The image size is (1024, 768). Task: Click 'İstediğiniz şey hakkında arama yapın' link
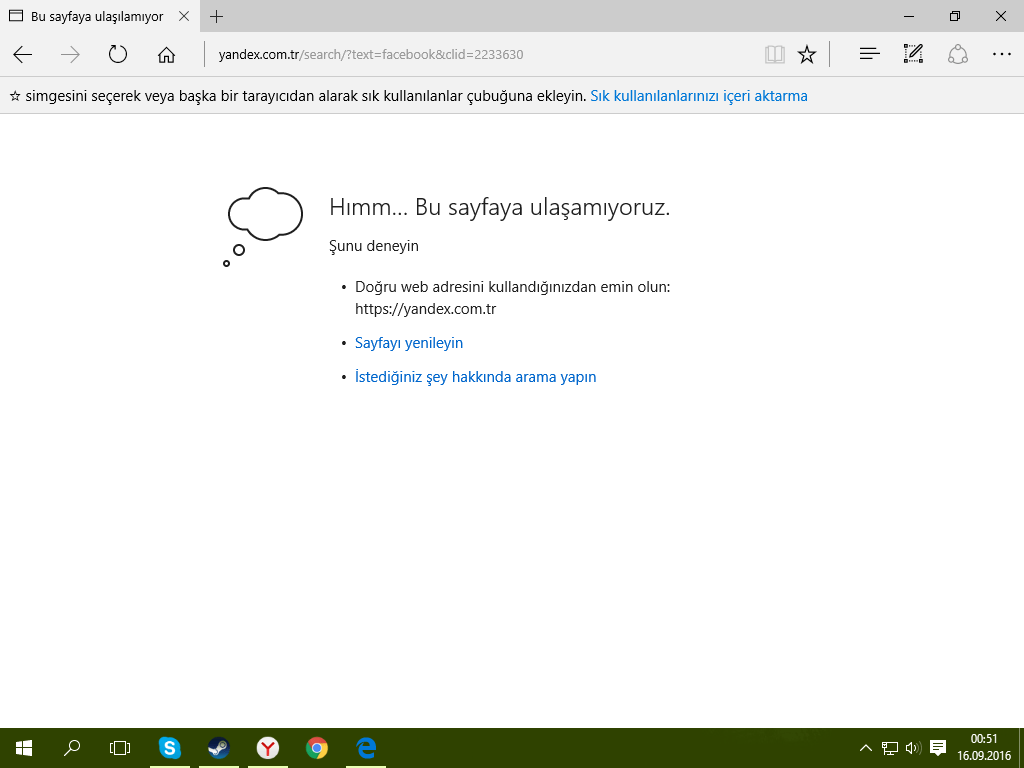click(475, 377)
